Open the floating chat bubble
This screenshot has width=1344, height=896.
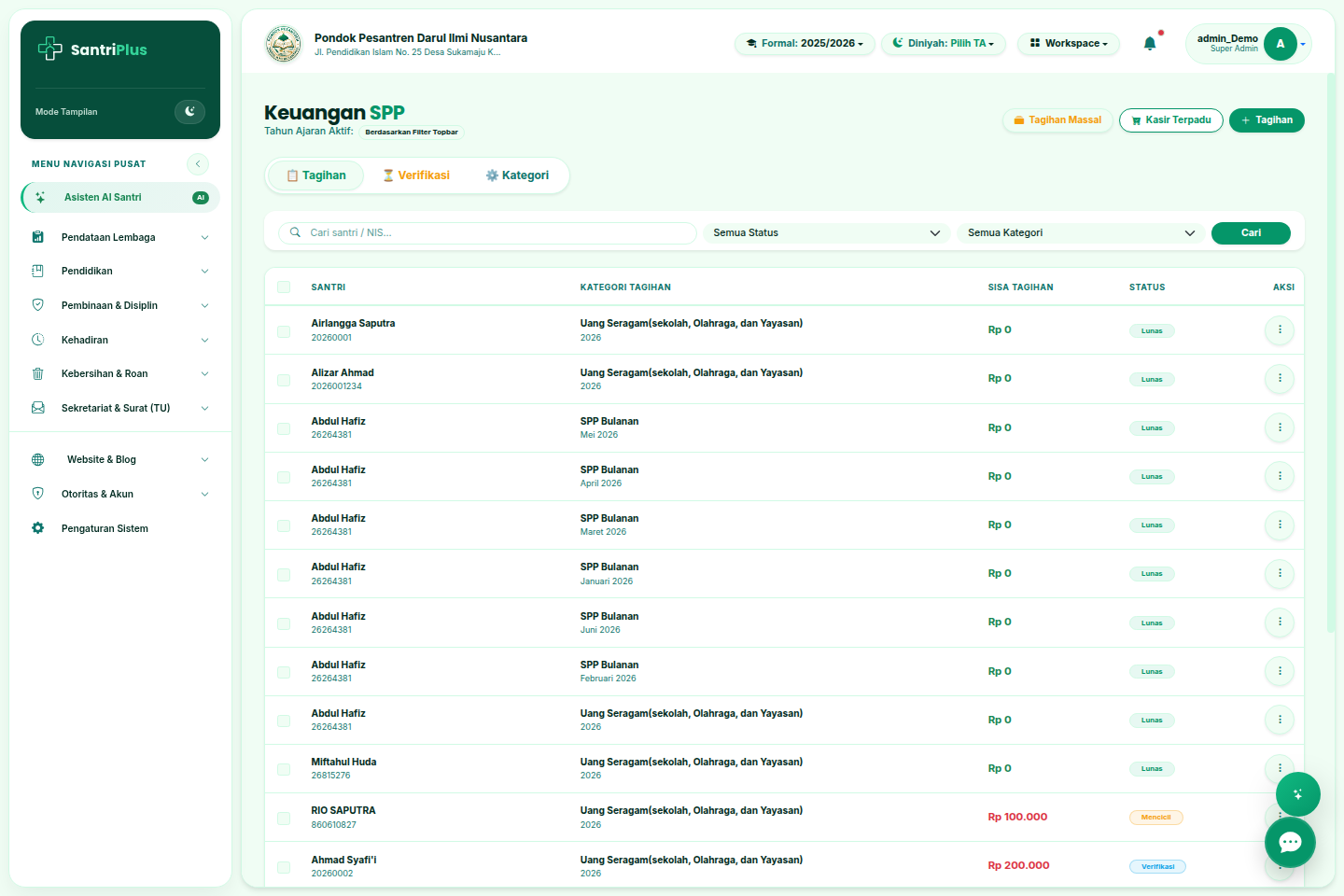[1290, 843]
